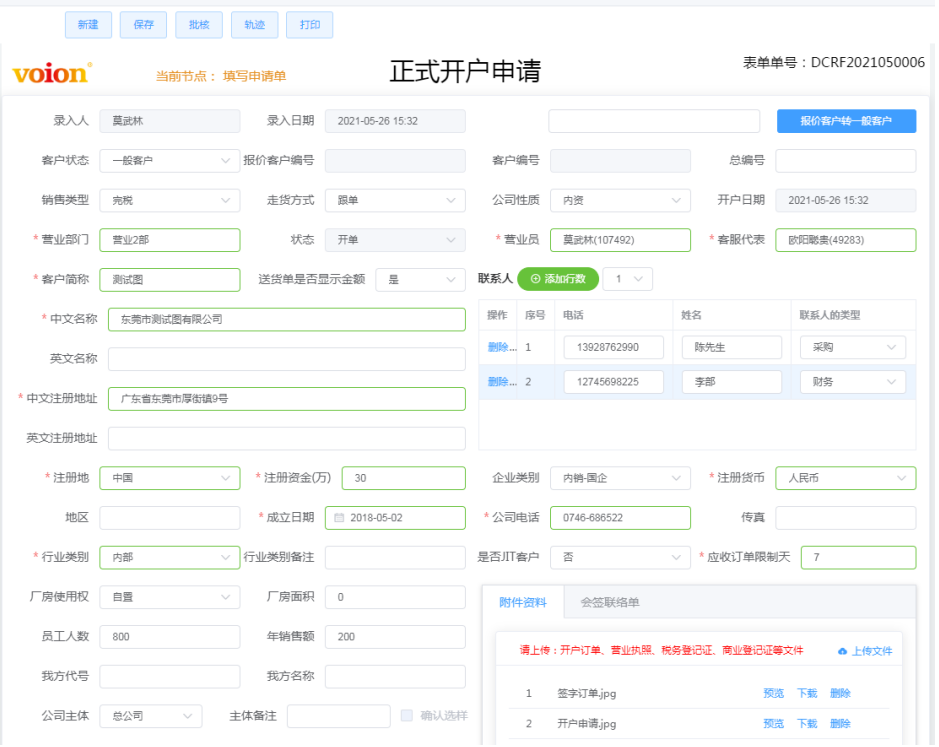This screenshot has height=747, width=939.
Task: Open the 是否JIT客户 dropdown
Action: [x=620, y=558]
